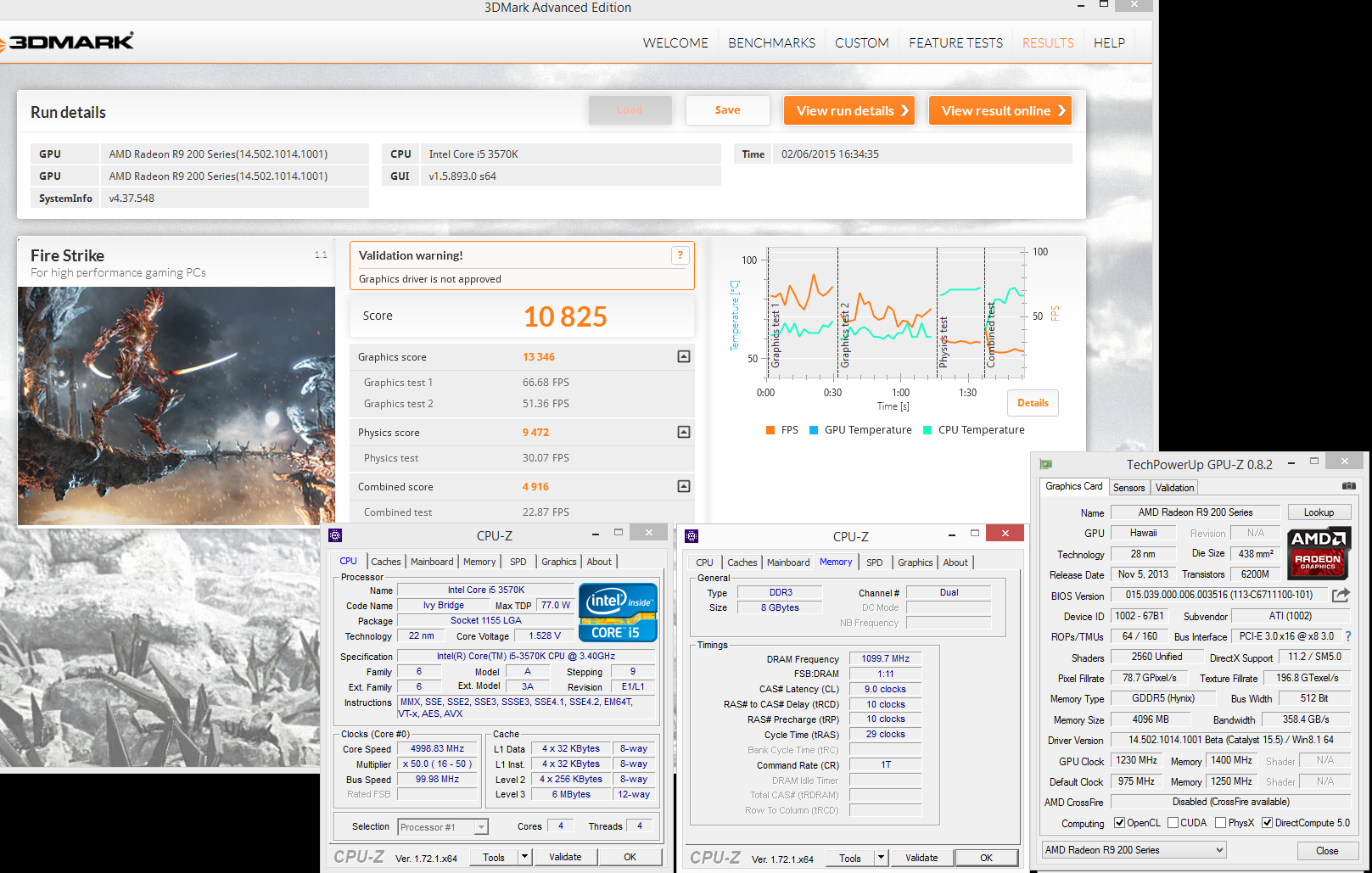The height and width of the screenshot is (873, 1372).
Task: Switch to SPD tab in left CPU-Z
Action: (x=518, y=562)
